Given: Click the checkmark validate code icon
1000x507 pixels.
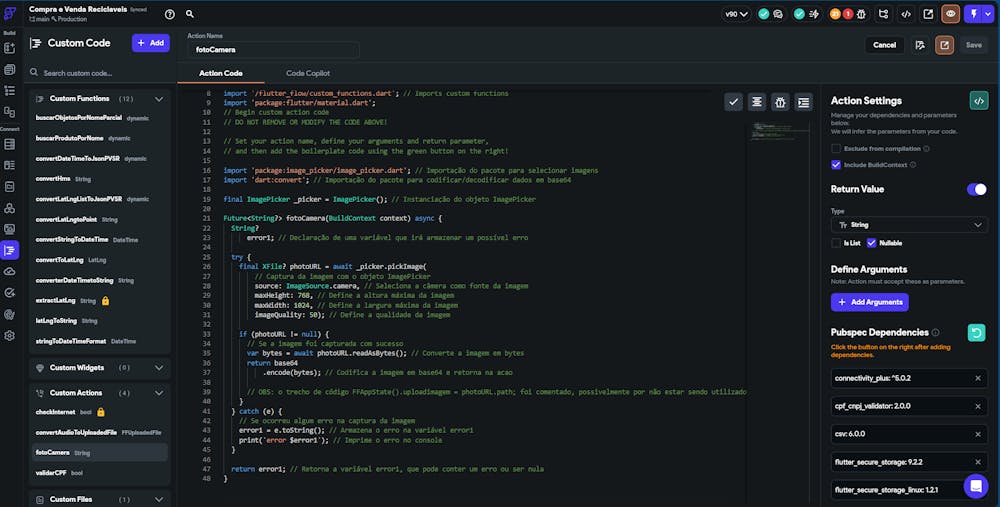Looking at the screenshot, I should (x=734, y=101).
